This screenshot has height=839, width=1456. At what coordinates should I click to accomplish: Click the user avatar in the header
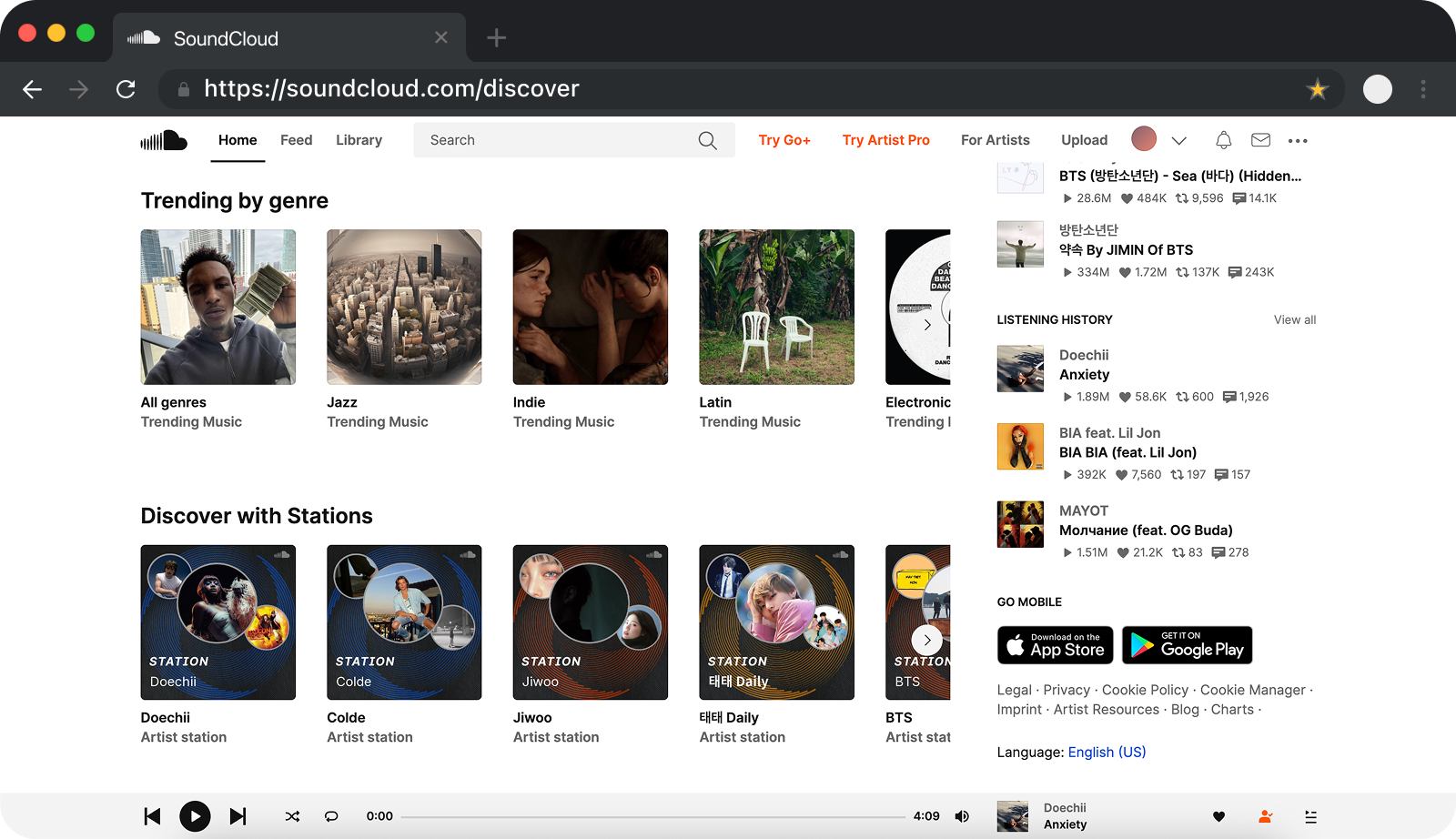tap(1144, 138)
